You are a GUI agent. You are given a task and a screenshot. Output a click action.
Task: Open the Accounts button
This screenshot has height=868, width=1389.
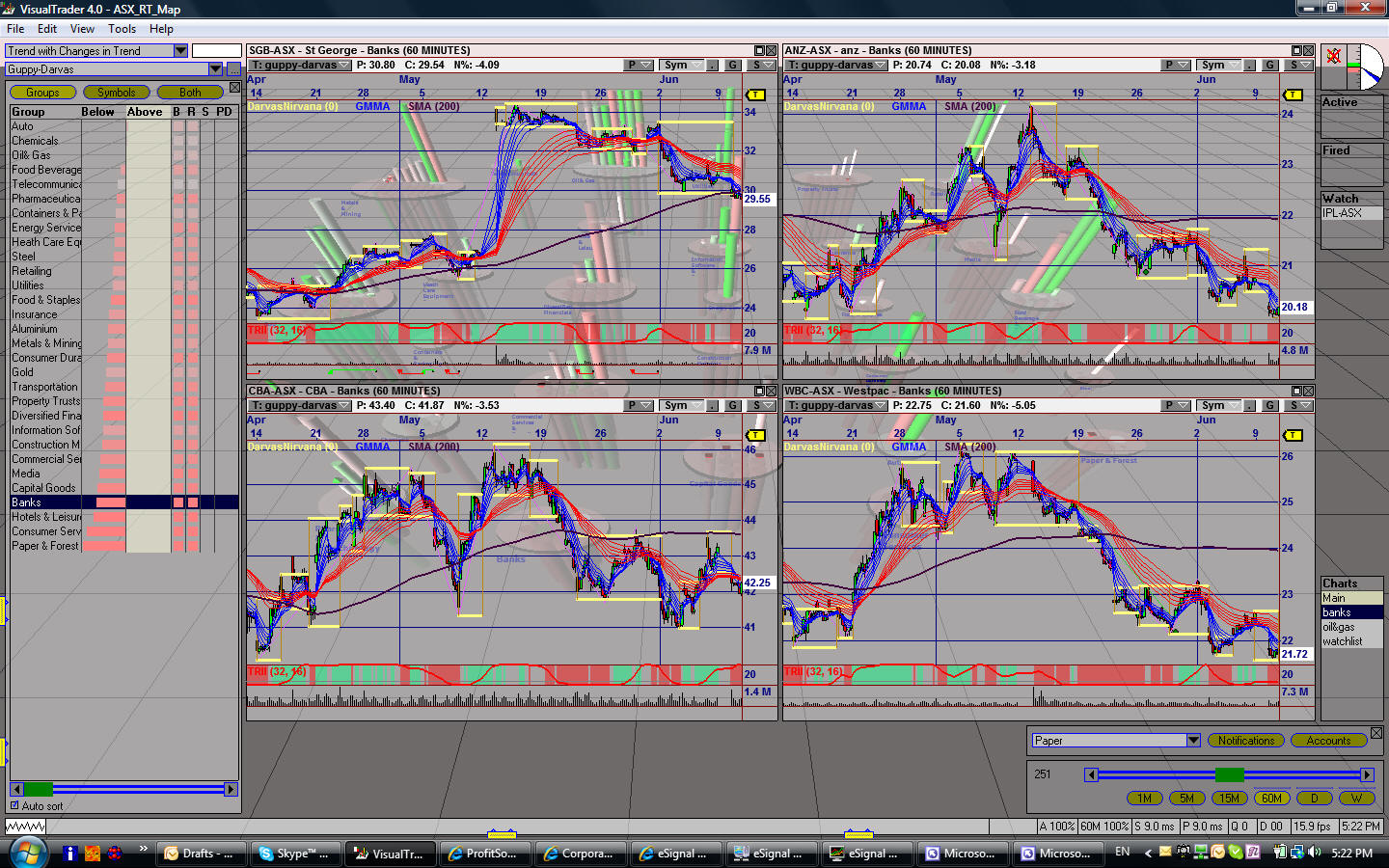(1329, 741)
